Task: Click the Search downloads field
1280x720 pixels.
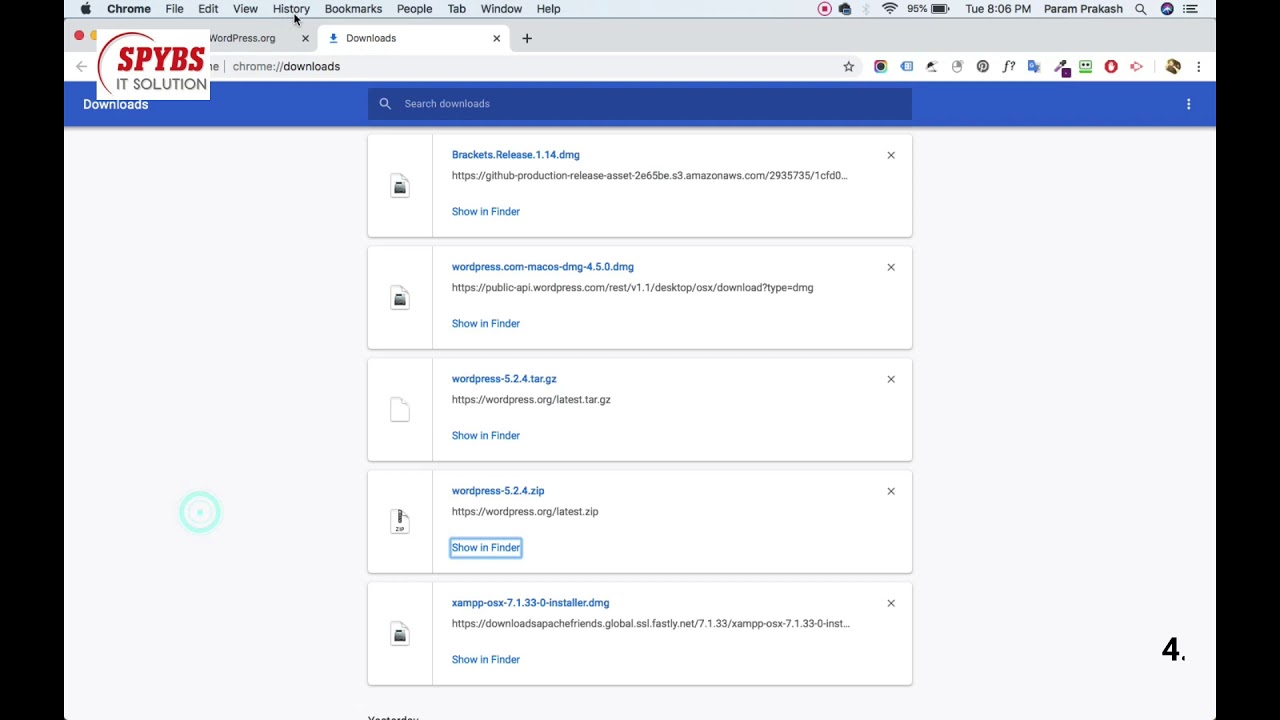Action: [640, 104]
